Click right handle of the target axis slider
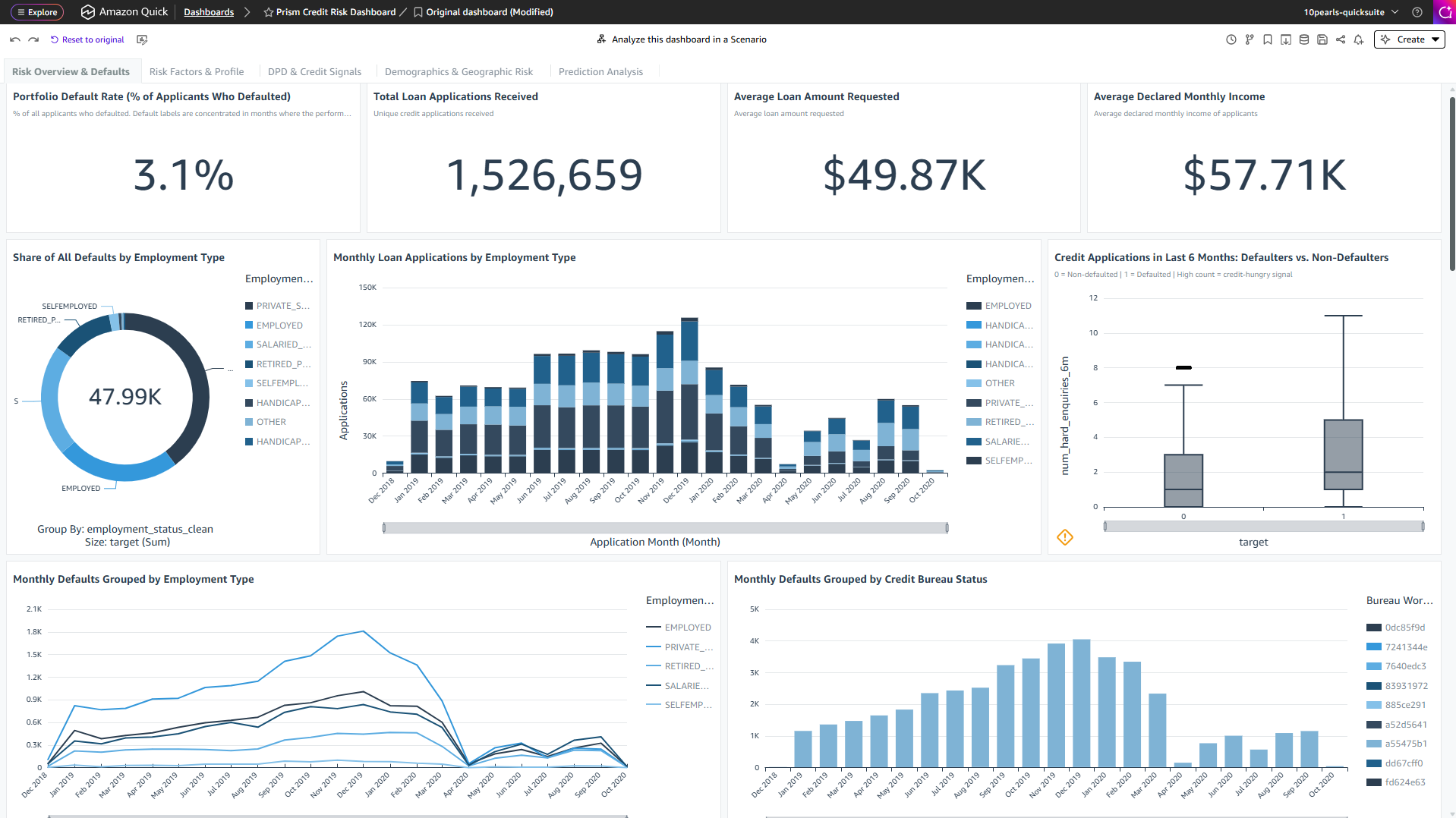The image size is (1456, 818). pos(1423,526)
